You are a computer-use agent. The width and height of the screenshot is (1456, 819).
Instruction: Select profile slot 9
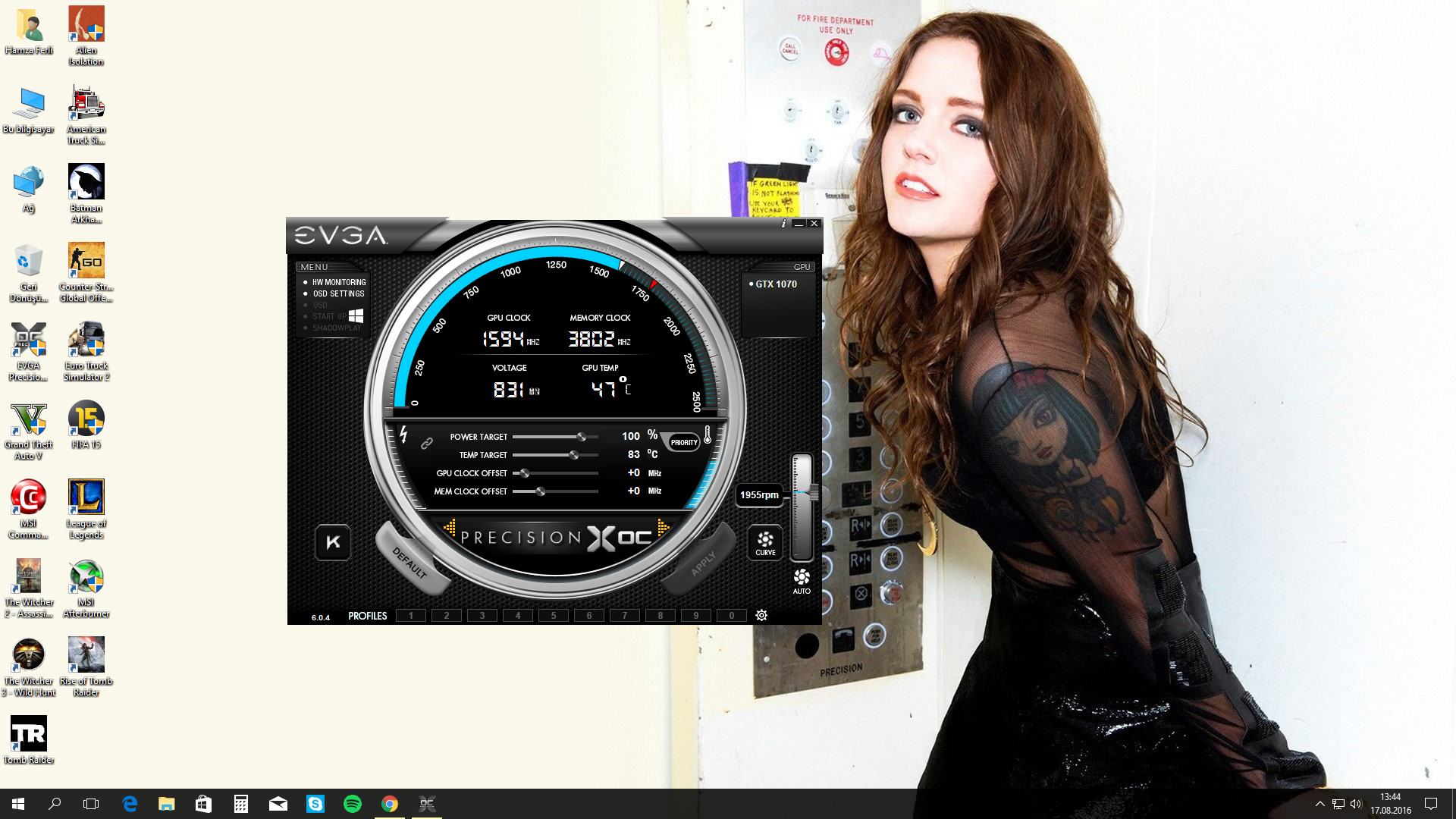pyautogui.click(x=696, y=616)
